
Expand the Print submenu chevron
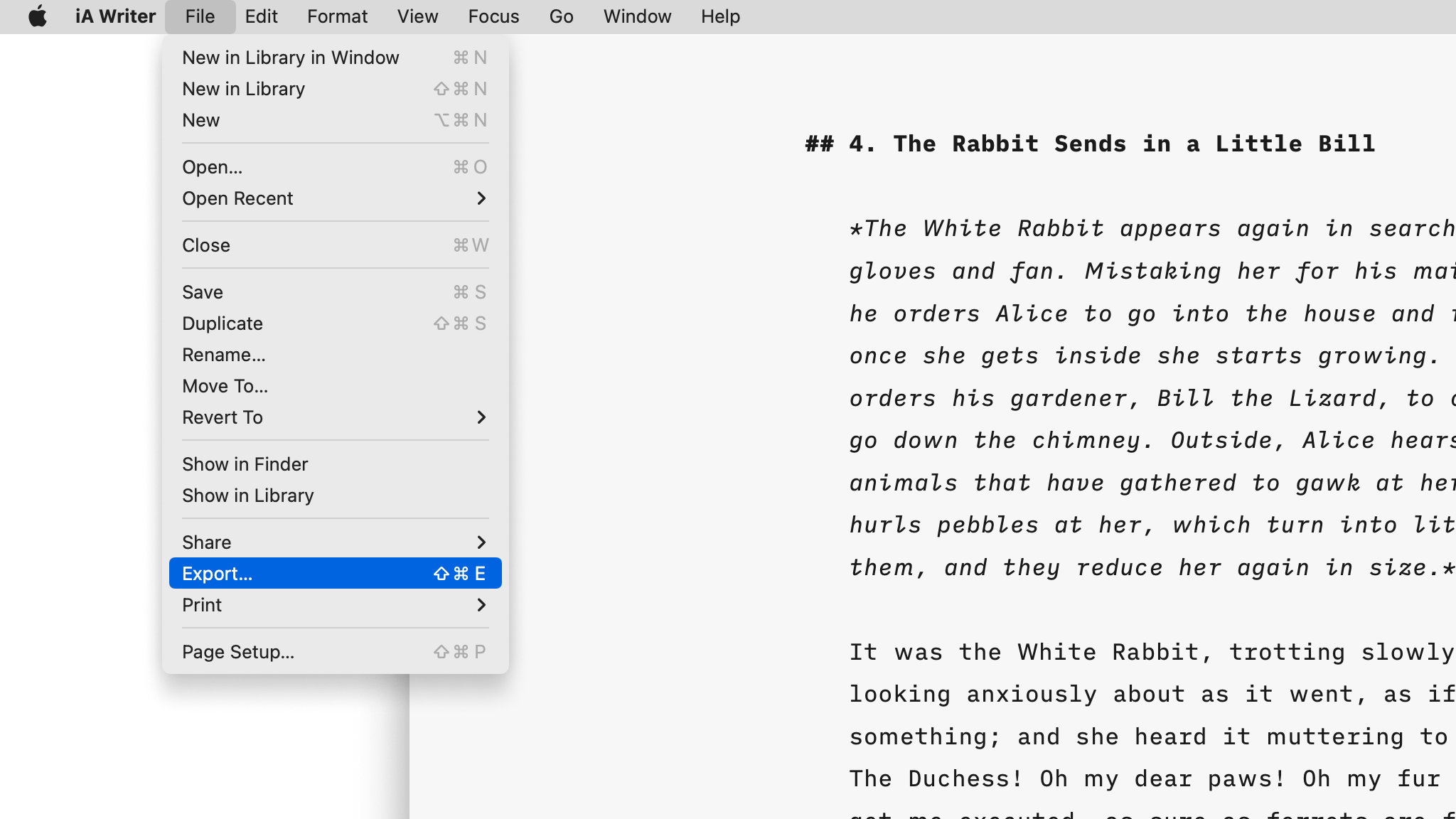(x=481, y=605)
